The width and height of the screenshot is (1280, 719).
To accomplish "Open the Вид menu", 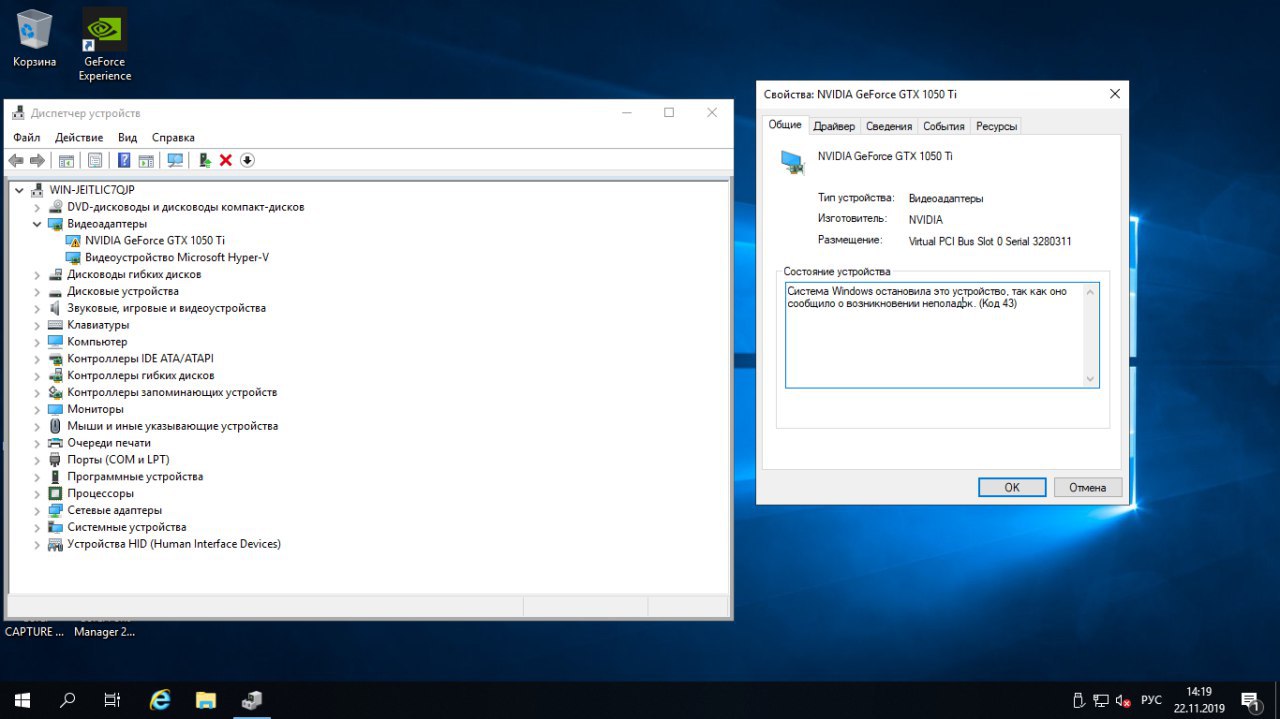I will click(127, 137).
